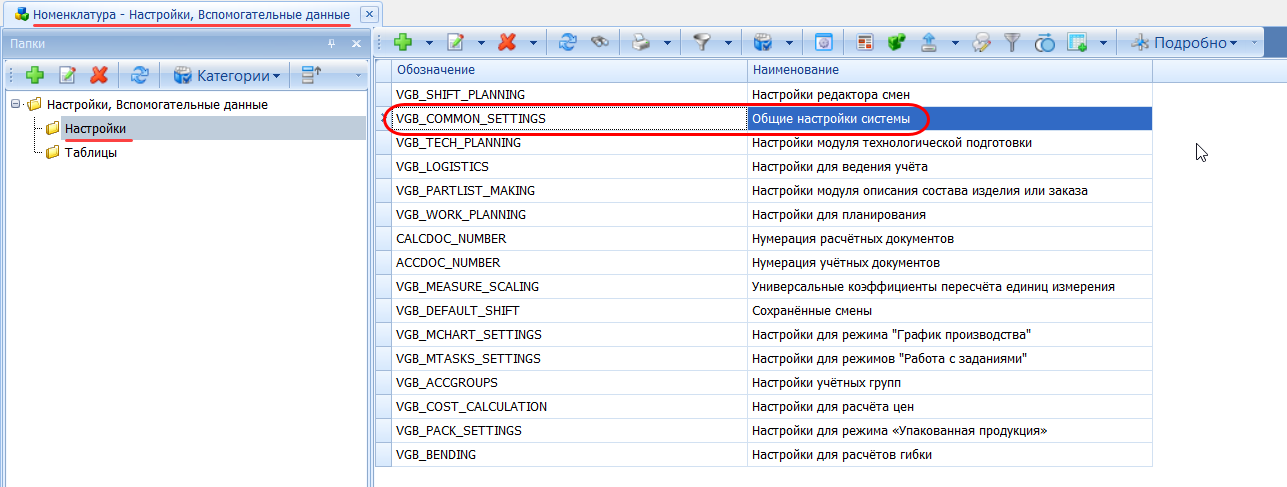Viewport: 1287px width, 487px height.
Task: Select the Номенклатура - Настройки, Вспомогательные данные tab
Action: [190, 14]
